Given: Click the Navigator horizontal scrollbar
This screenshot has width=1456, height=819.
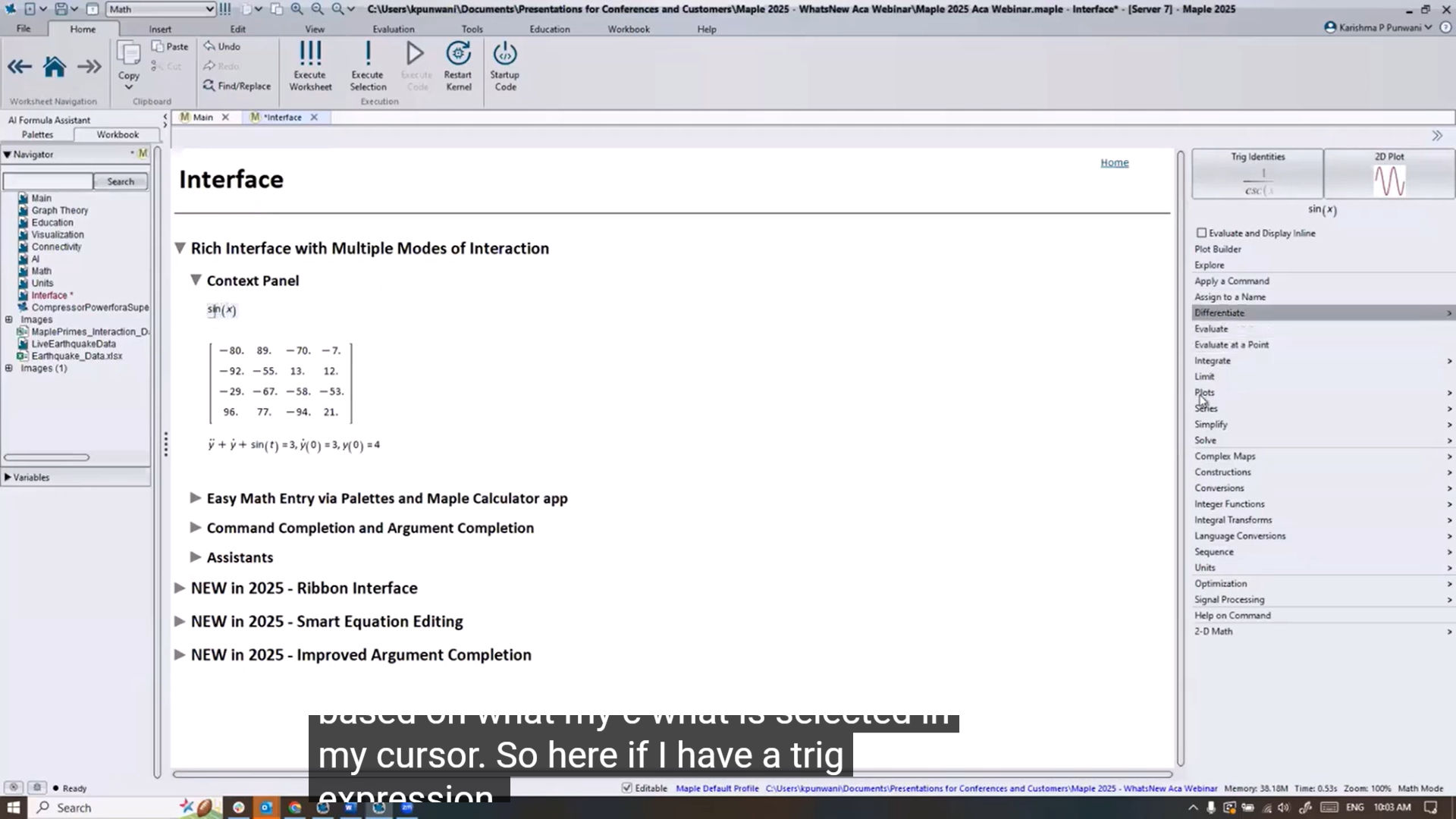Looking at the screenshot, I should pyautogui.click(x=47, y=457).
